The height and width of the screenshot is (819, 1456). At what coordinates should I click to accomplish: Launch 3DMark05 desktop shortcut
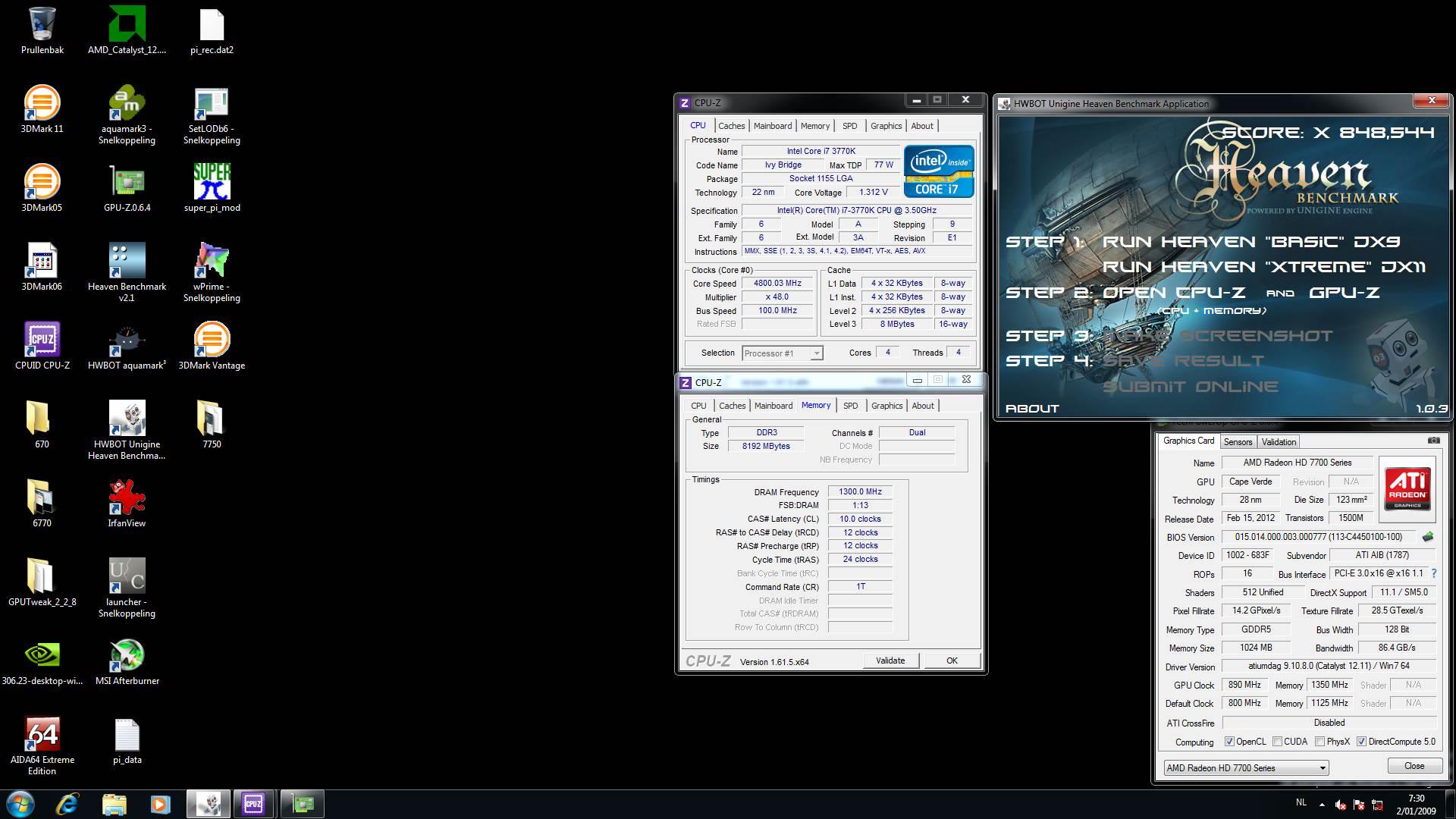[42, 189]
